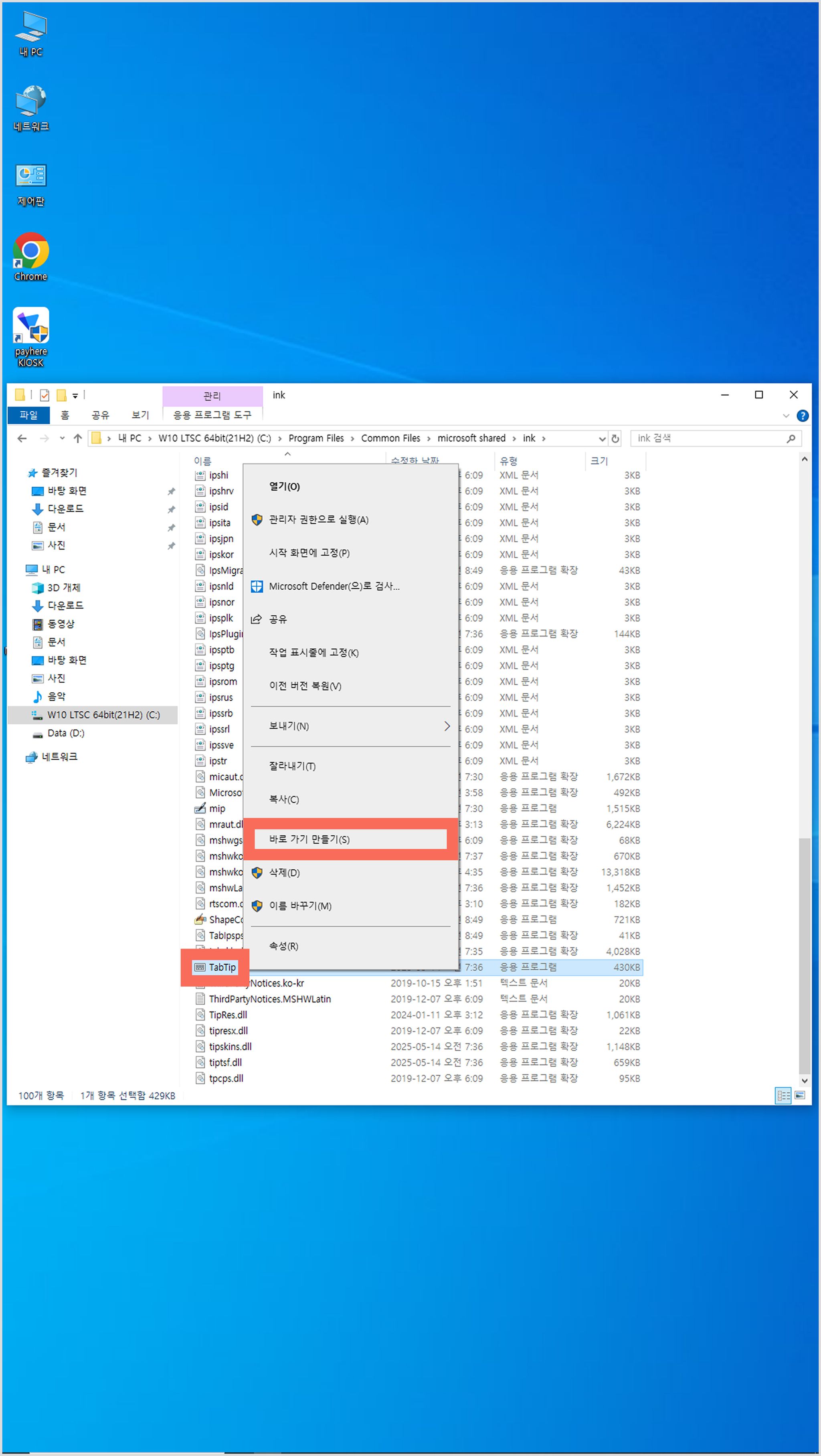Expand breadcrumb arrow after Program Files
Screen dimensions: 821x1456
pos(352,438)
